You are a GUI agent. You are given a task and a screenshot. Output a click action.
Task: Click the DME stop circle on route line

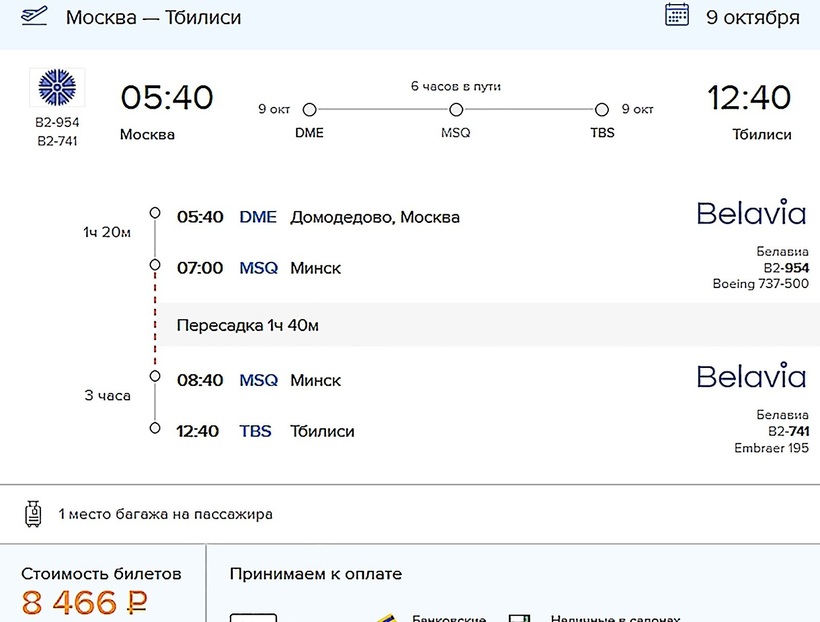pyautogui.click(x=309, y=110)
